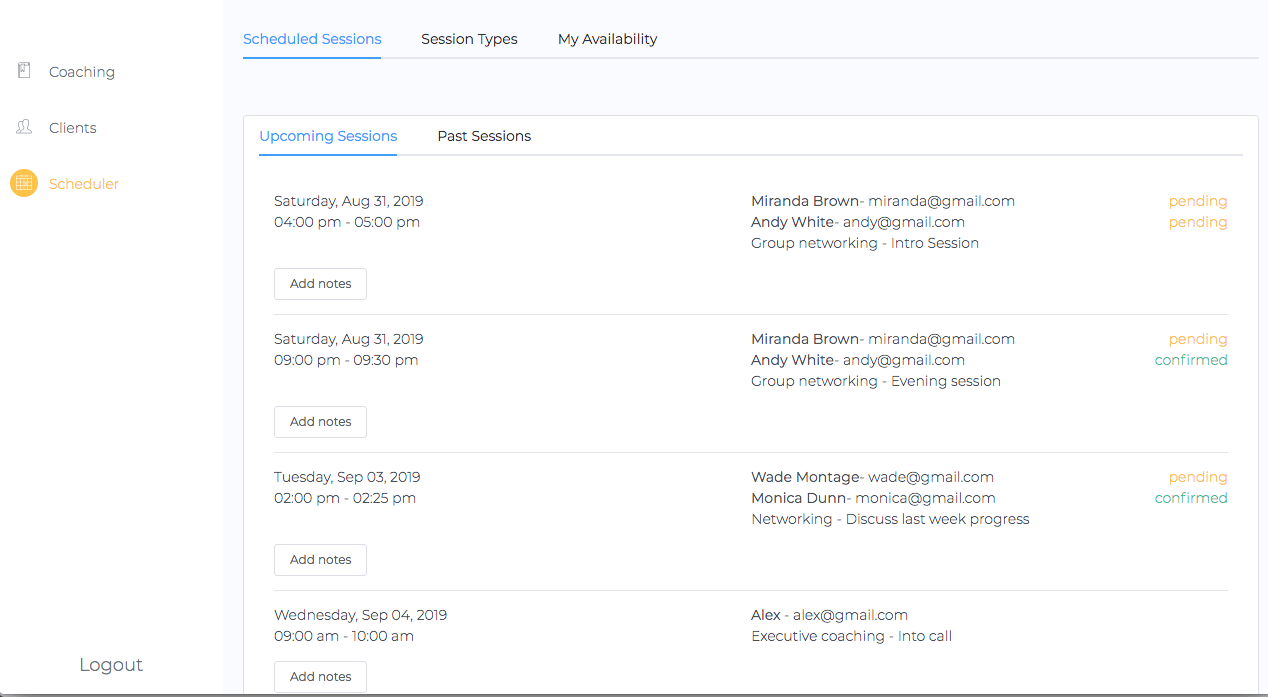Add notes to the Sep 04 session

coord(320,677)
